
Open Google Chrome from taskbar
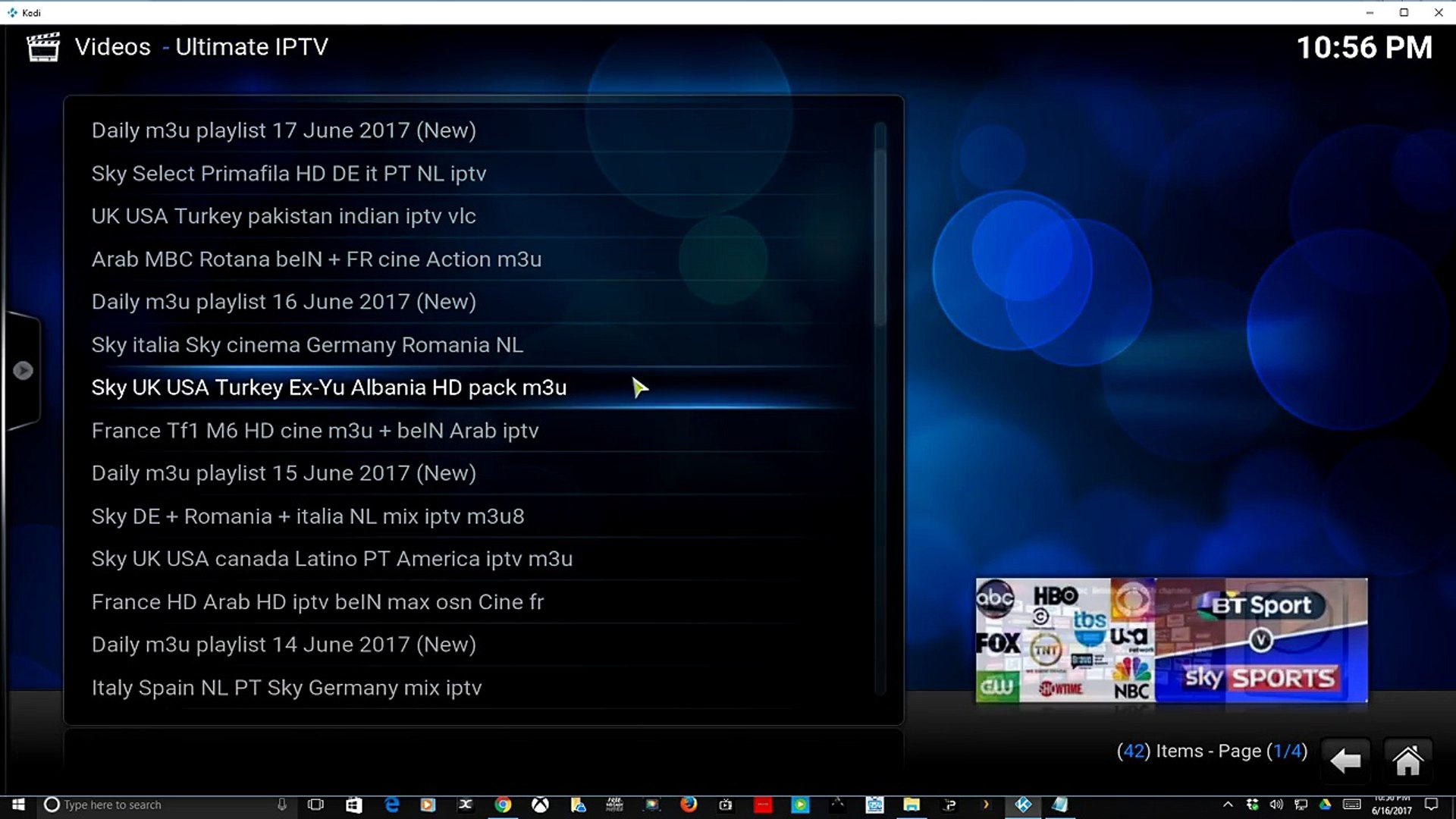click(x=503, y=805)
